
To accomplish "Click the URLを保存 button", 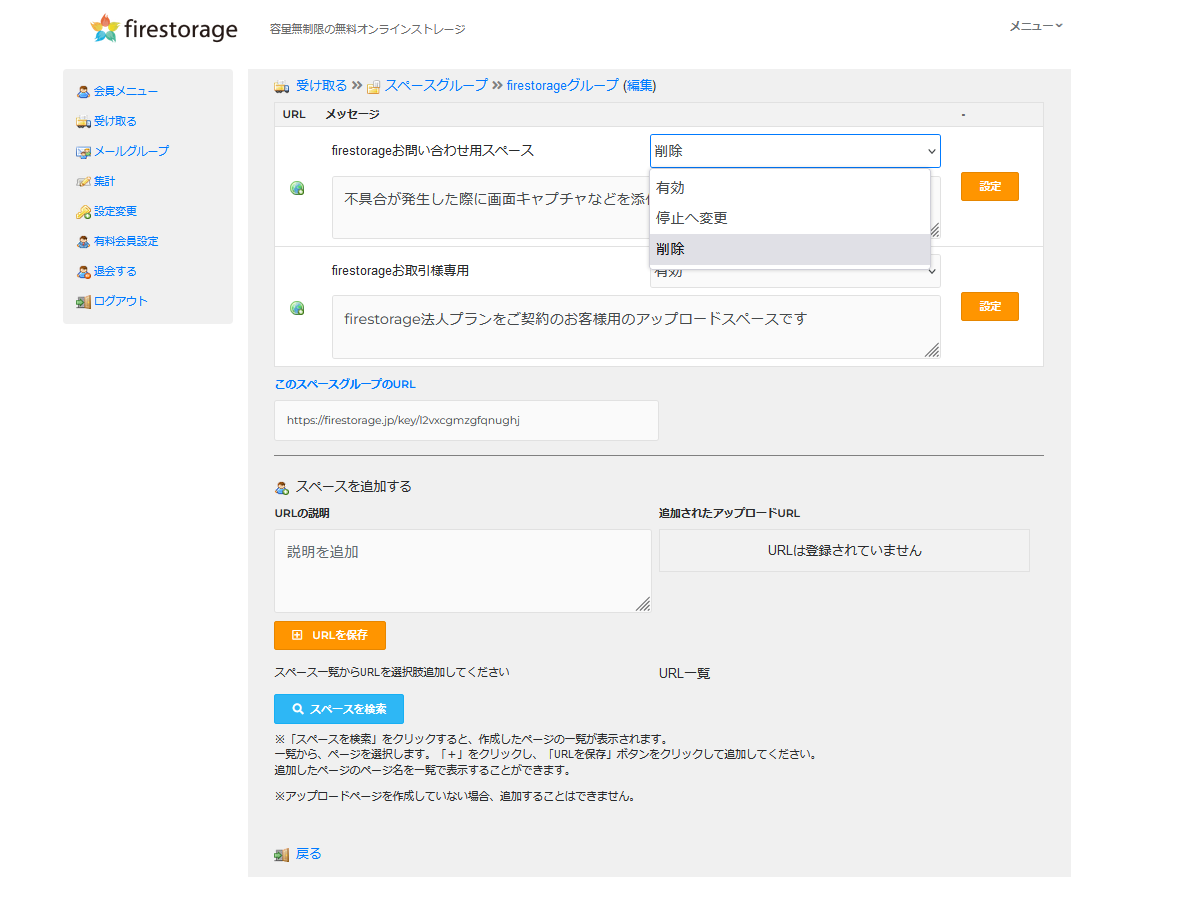I will coord(330,635).
